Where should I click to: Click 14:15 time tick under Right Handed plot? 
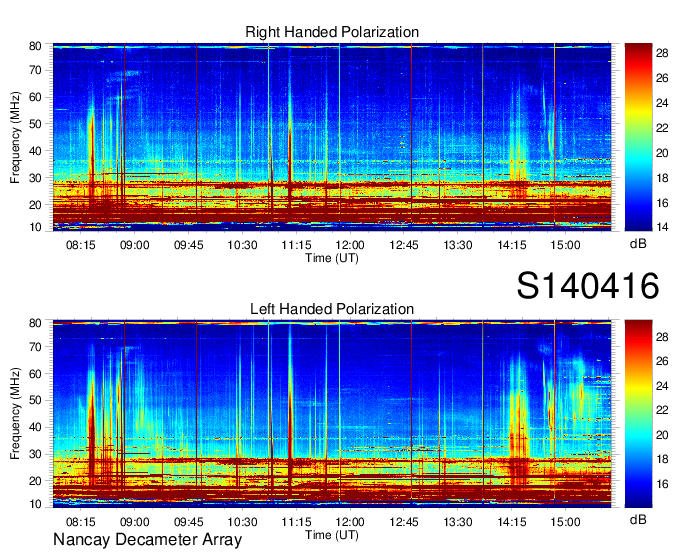pos(512,245)
